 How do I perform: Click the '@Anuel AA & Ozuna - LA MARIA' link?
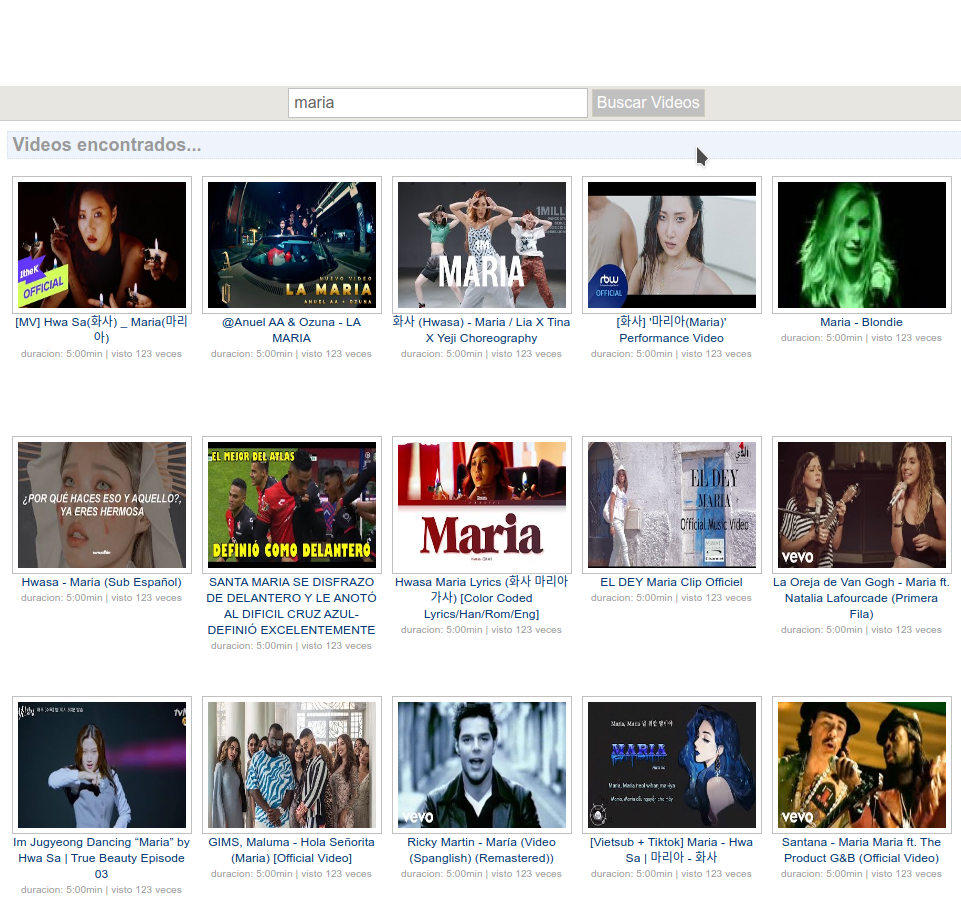click(292, 330)
